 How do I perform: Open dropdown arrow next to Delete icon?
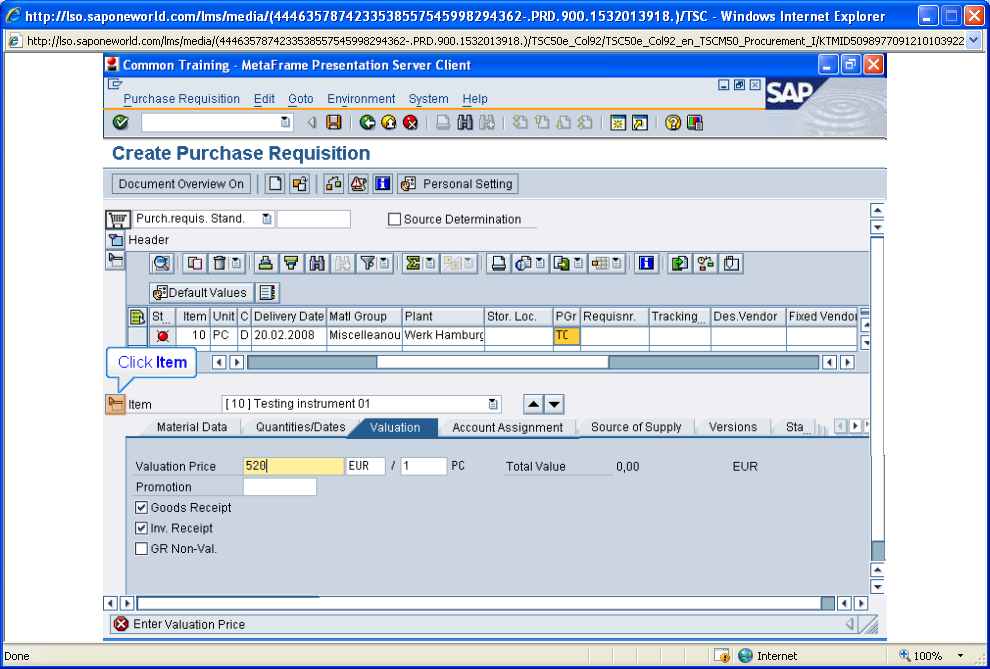236,263
